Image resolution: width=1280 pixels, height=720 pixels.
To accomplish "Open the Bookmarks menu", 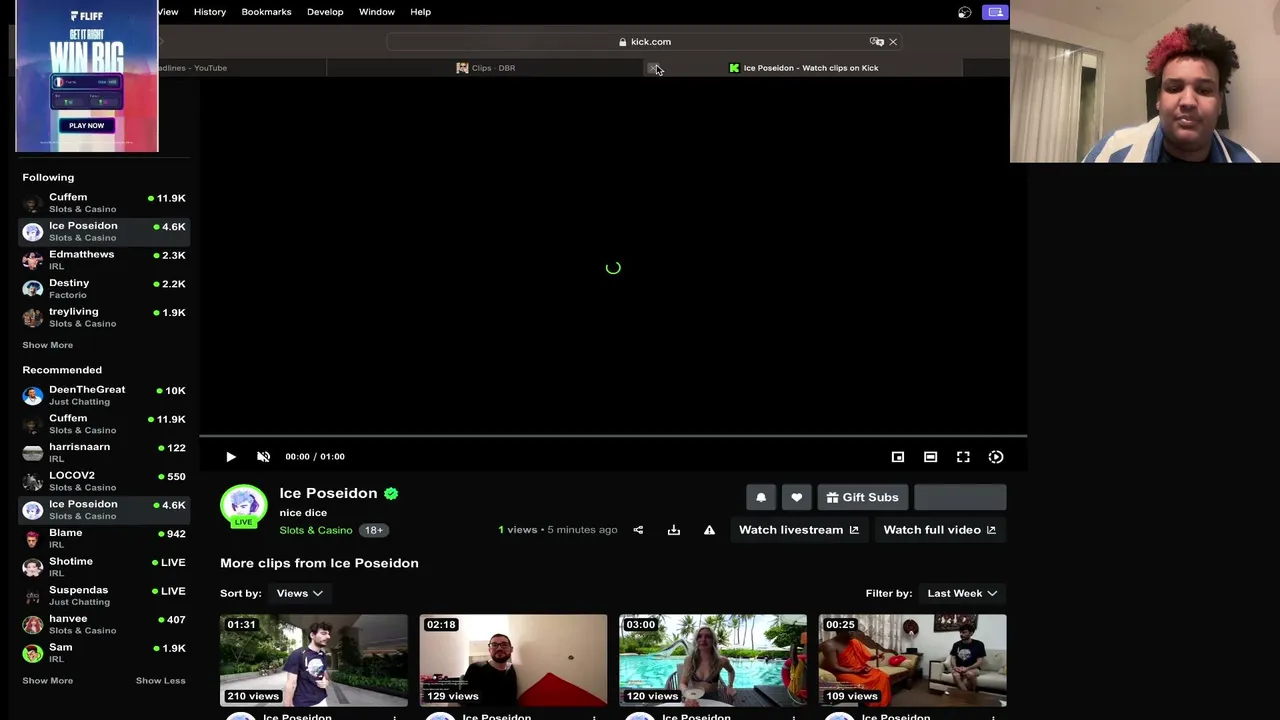I will click(266, 12).
